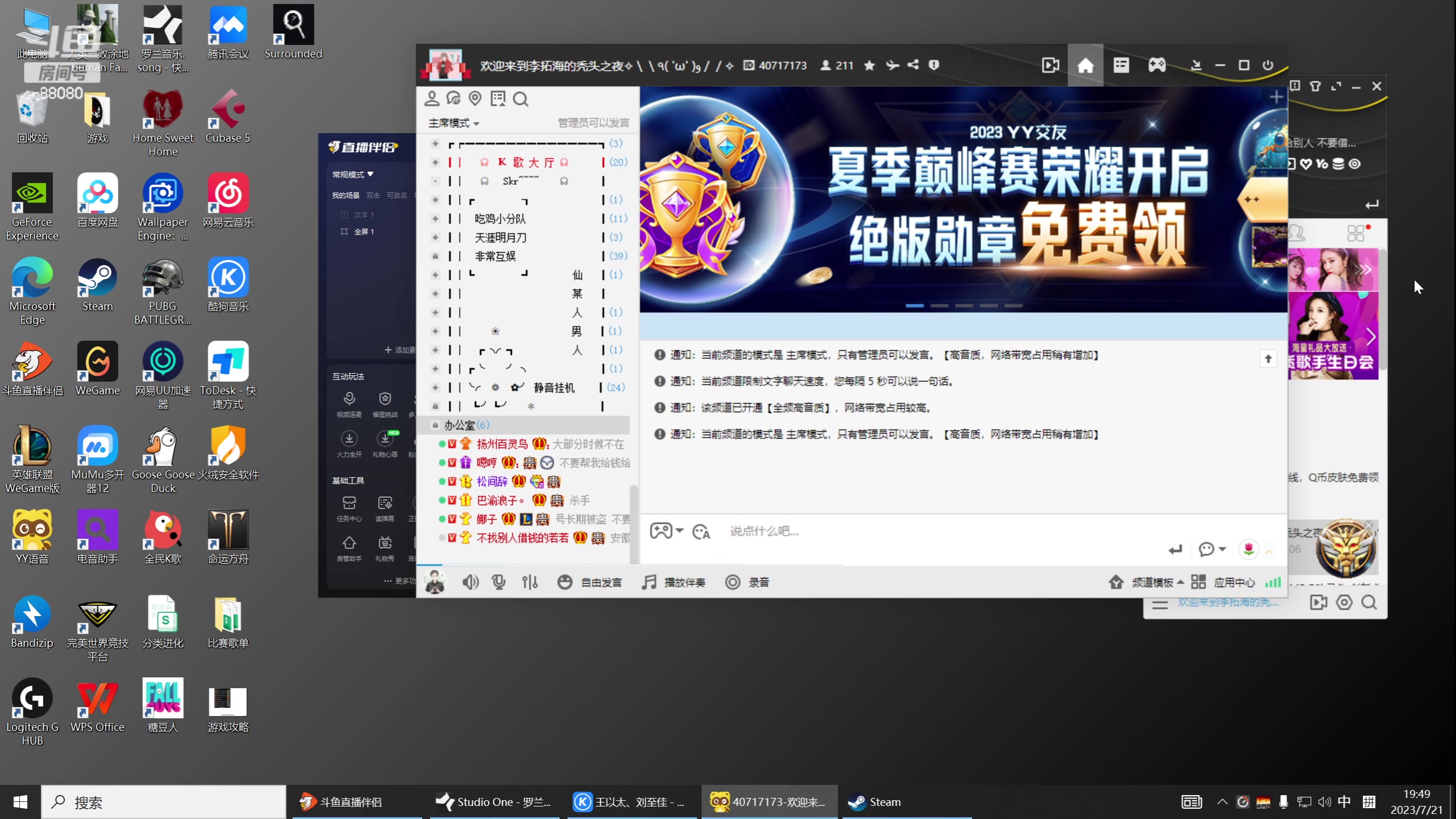Mute the microphone icon

pyautogui.click(x=499, y=582)
